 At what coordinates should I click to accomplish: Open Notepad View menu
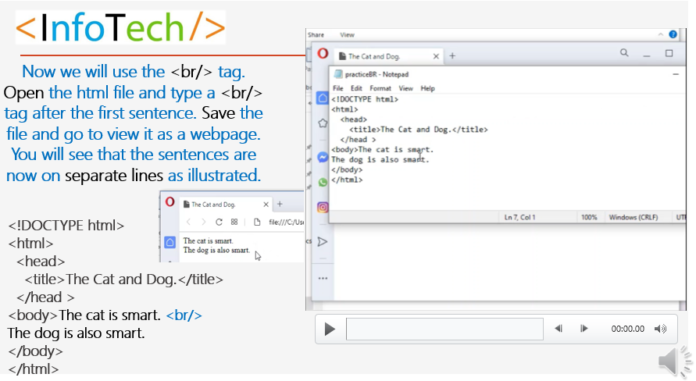[406, 88]
